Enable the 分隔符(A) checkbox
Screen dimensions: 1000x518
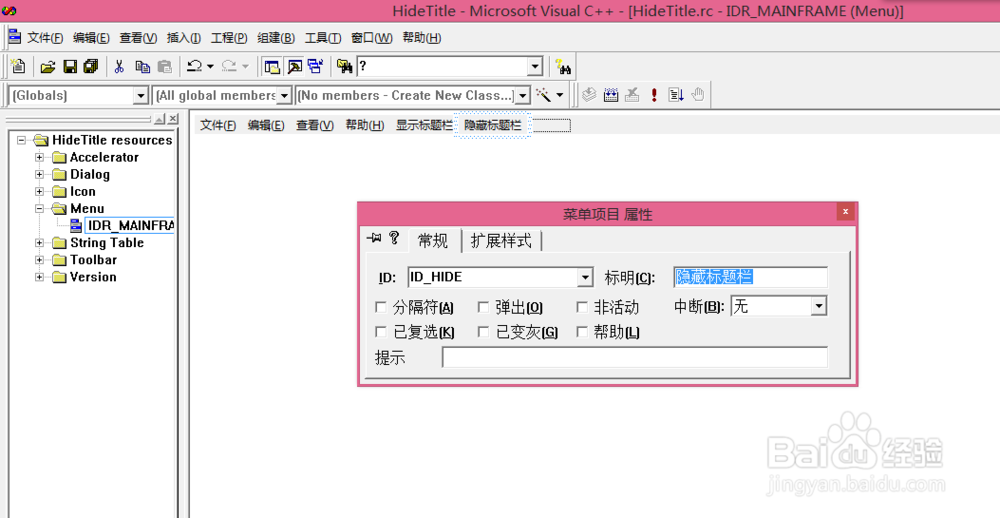point(381,307)
